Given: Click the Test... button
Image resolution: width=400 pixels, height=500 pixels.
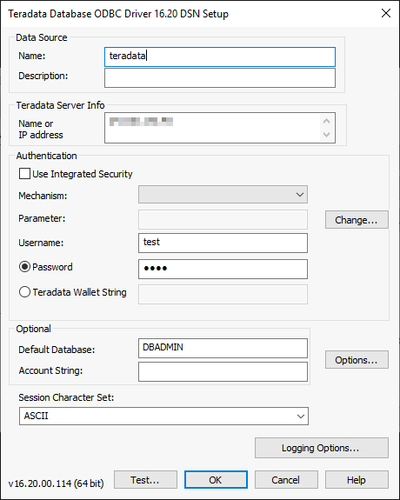Looking at the screenshot, I should pyautogui.click(x=145, y=480).
